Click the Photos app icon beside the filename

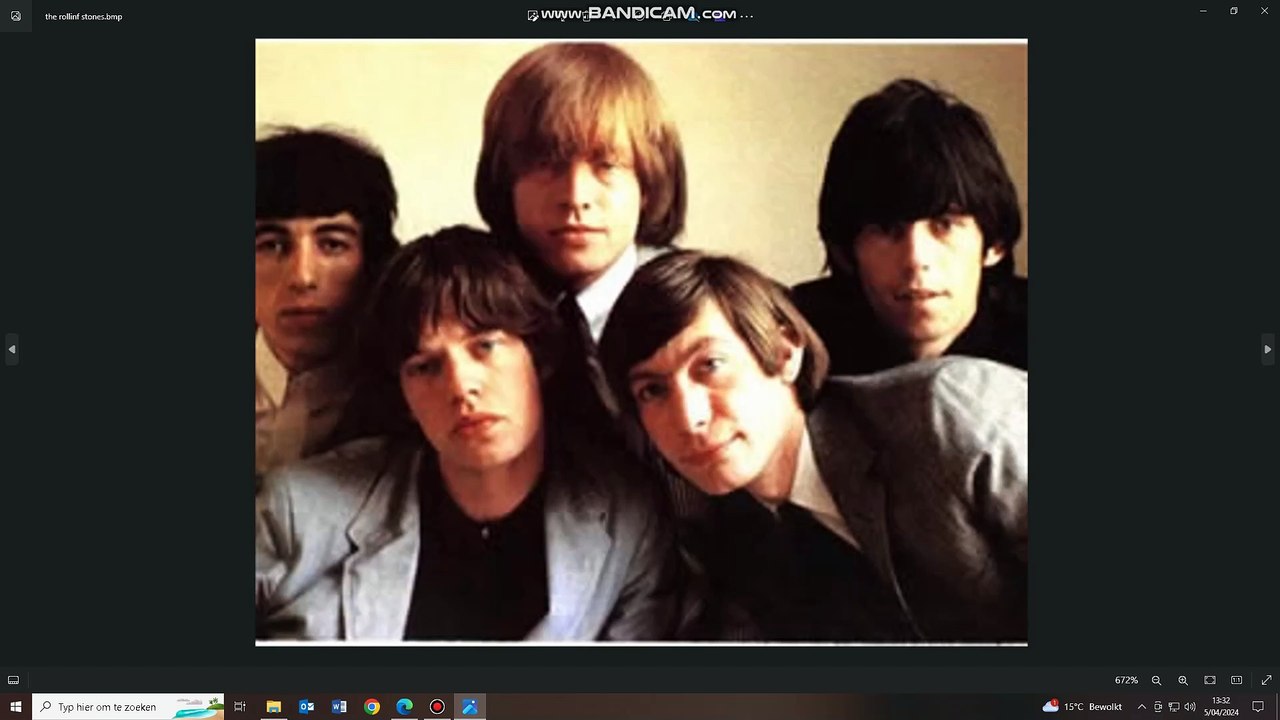coord(16,16)
